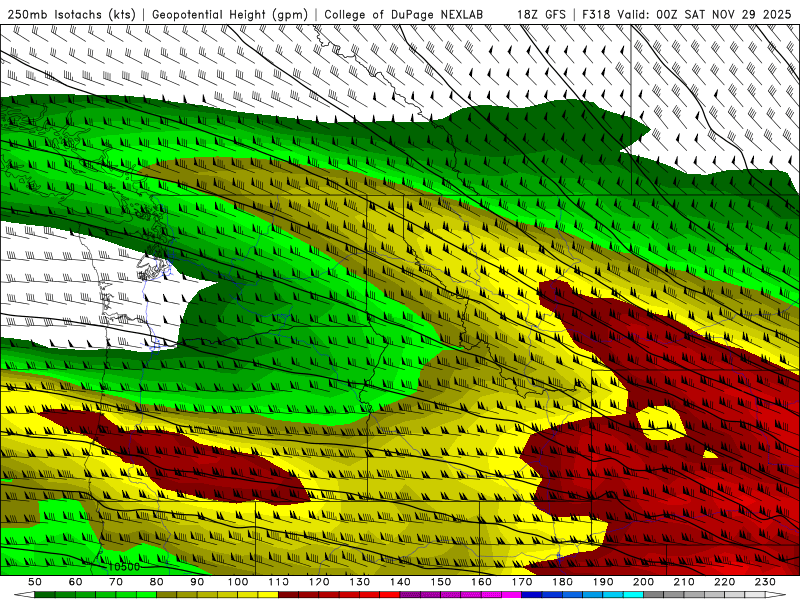Click the '200' colorbar label
Screen dimensions: 800x600
pos(643,582)
